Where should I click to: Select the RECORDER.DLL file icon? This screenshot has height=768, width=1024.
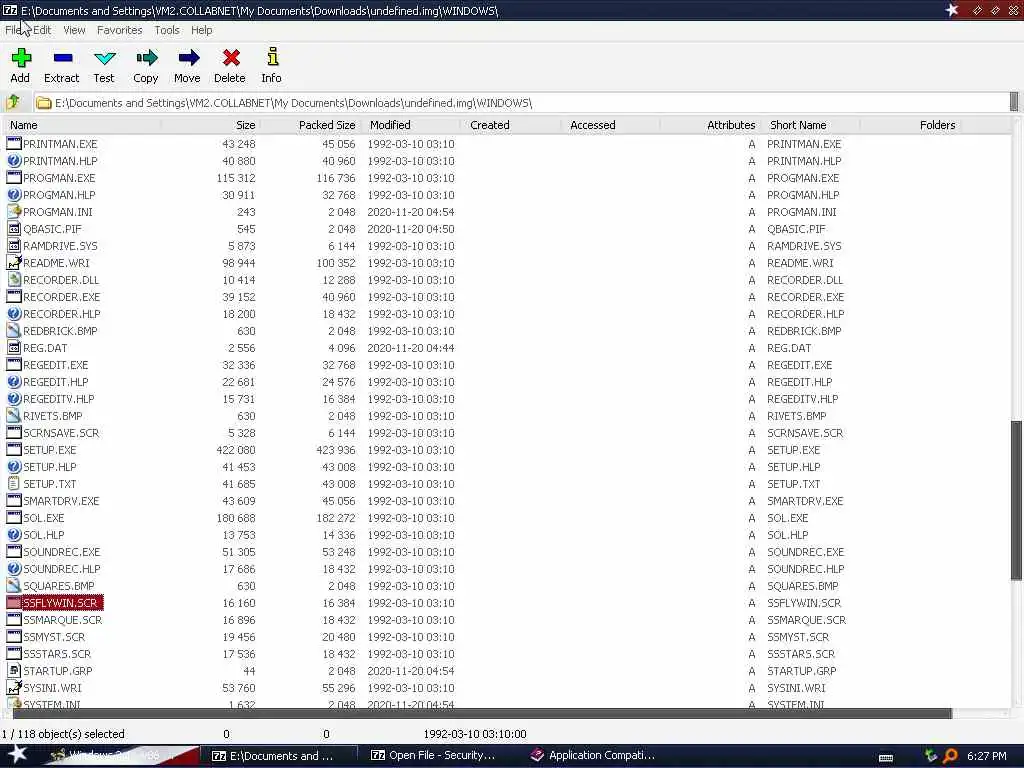pos(14,280)
